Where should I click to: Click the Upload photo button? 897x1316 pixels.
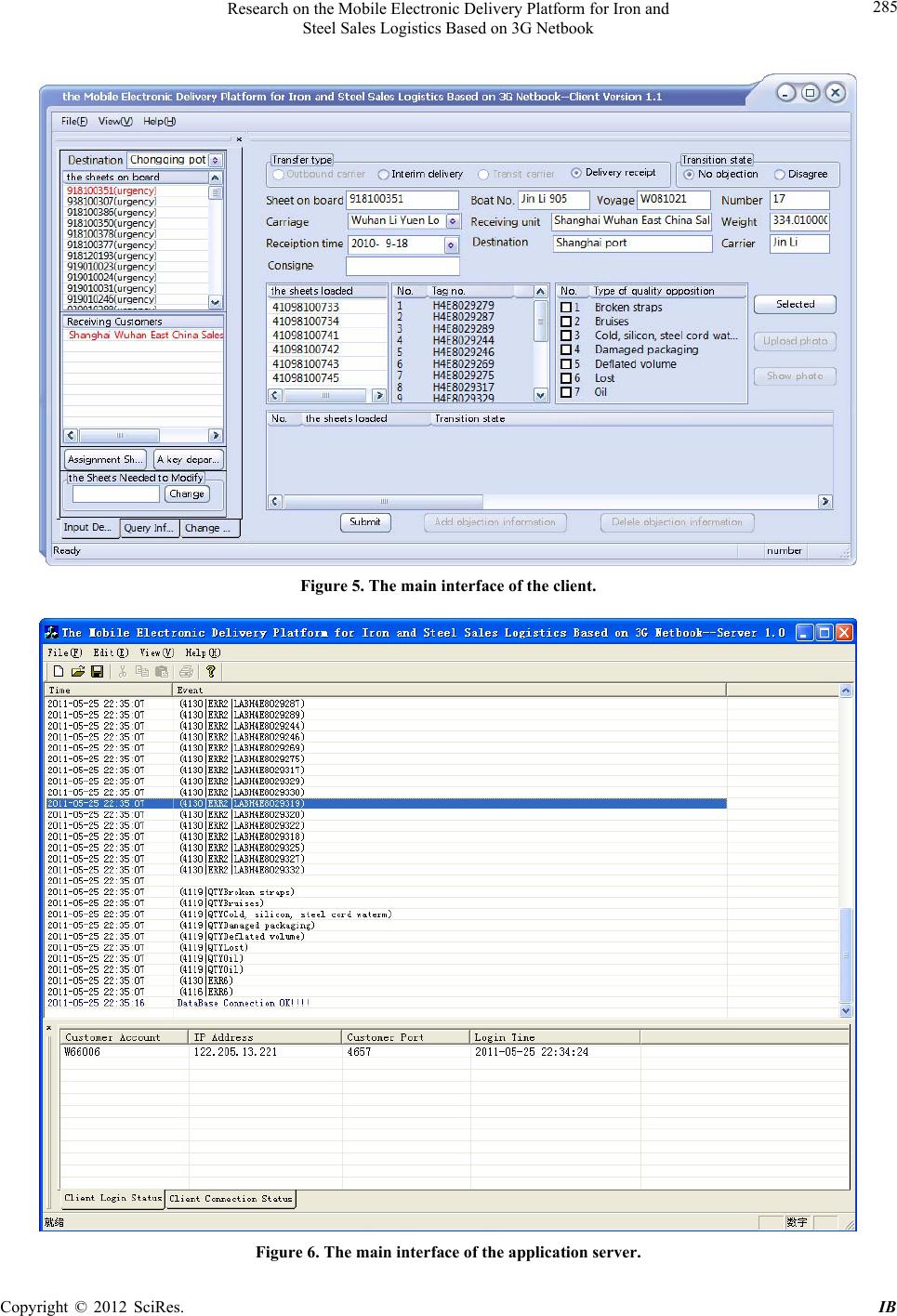795,341
